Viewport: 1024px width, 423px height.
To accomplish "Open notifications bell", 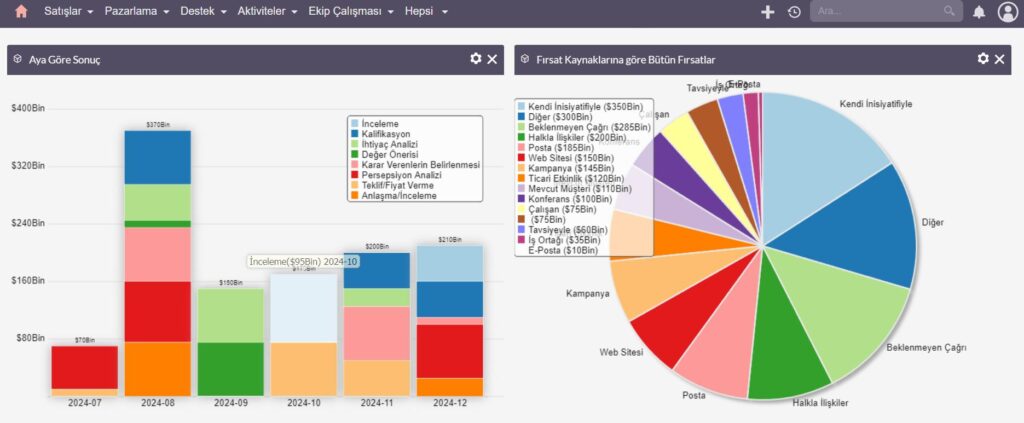I will 979,12.
